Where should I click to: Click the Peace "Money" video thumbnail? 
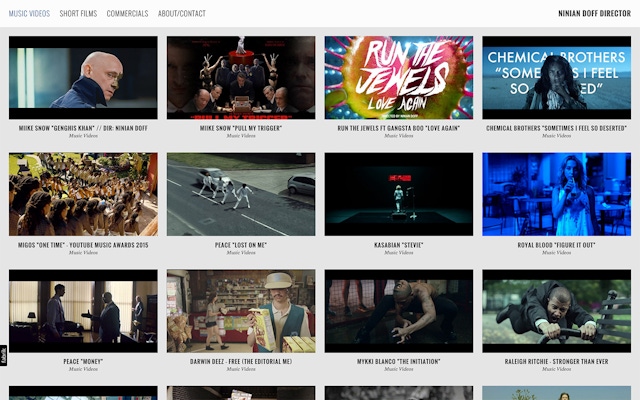pyautogui.click(x=83, y=311)
